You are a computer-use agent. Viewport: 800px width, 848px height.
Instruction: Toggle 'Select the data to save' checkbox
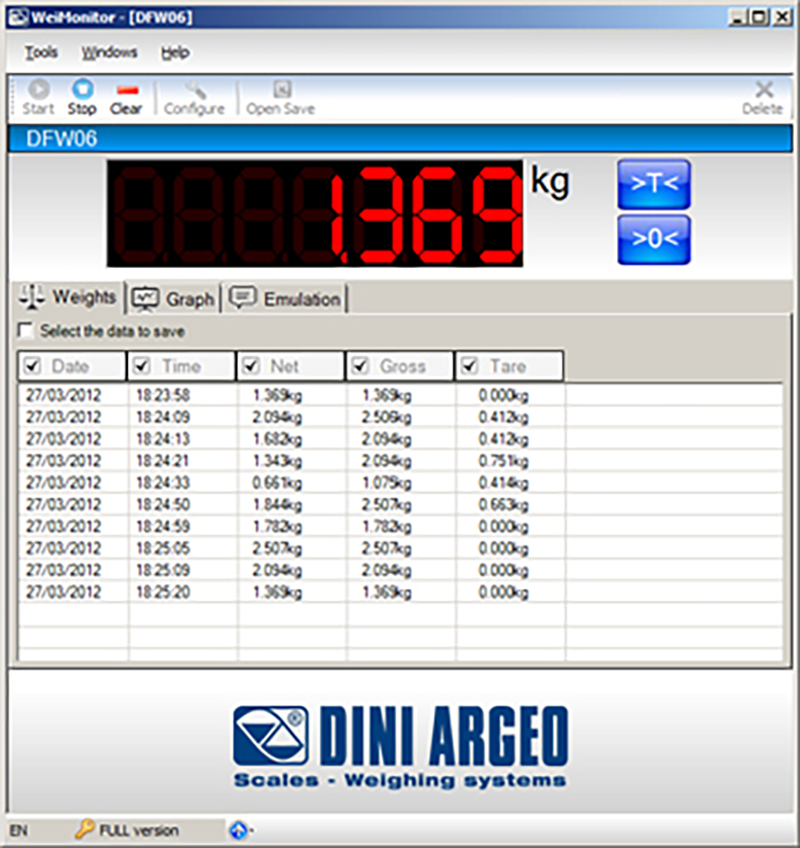26,331
